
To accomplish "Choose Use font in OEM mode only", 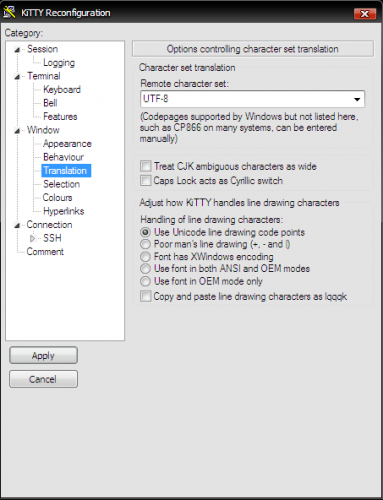I will (145, 281).
